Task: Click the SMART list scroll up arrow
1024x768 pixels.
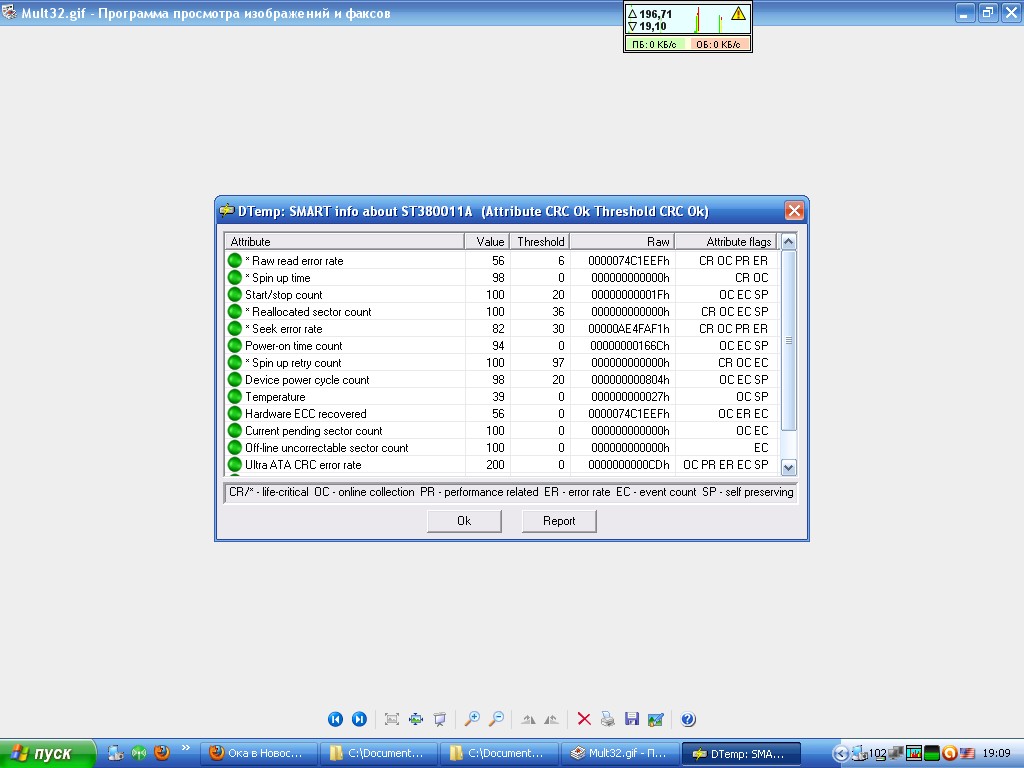Action: 788,242
